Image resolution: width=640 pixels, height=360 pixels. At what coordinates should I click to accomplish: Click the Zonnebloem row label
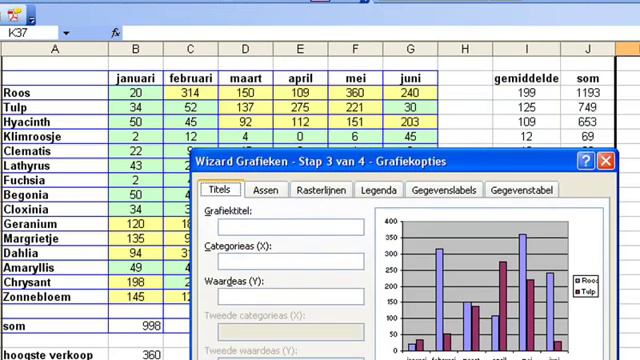pos(55,297)
